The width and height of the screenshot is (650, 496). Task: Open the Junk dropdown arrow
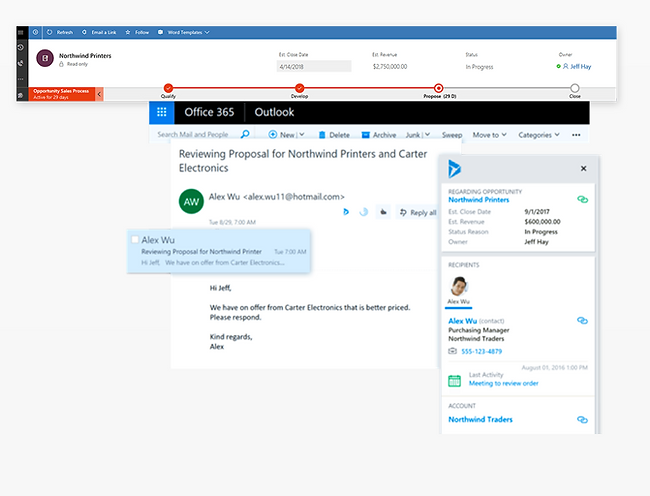427,134
